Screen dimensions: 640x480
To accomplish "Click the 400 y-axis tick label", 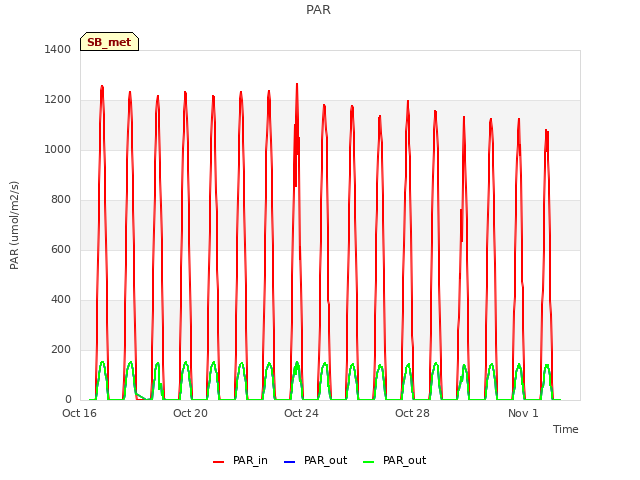I will tap(61, 300).
